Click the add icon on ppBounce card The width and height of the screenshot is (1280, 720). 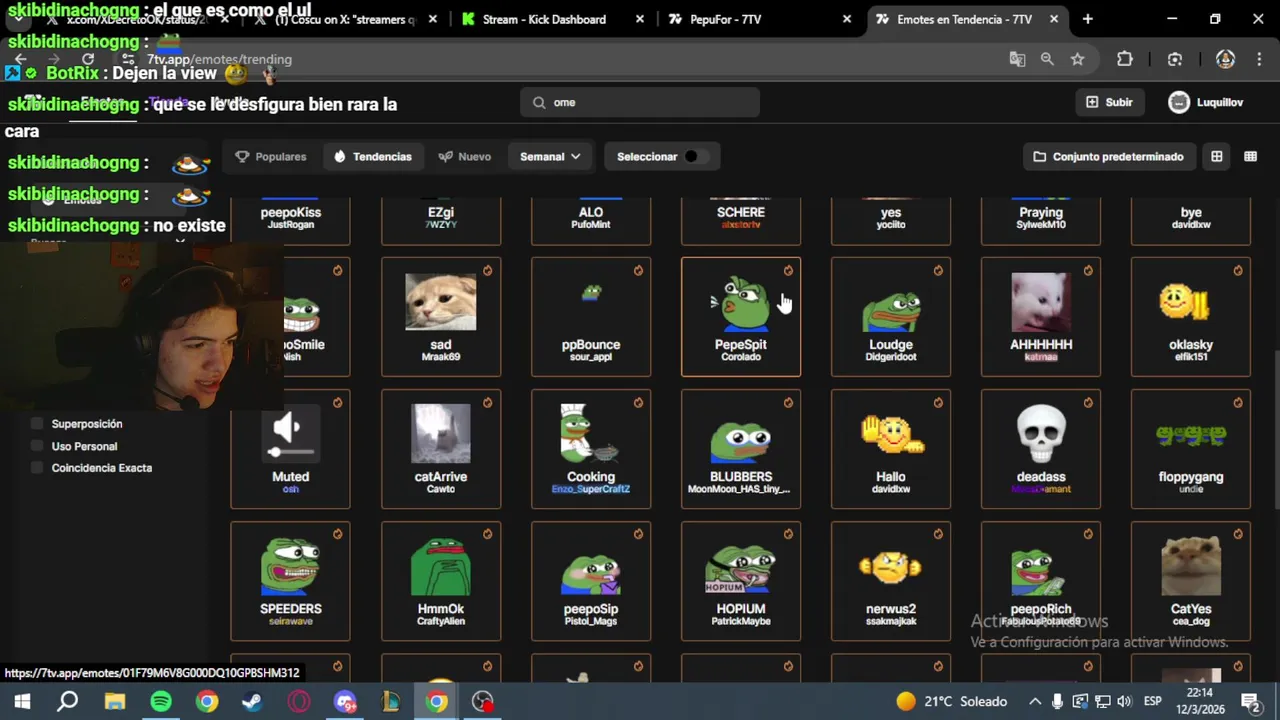point(638,270)
